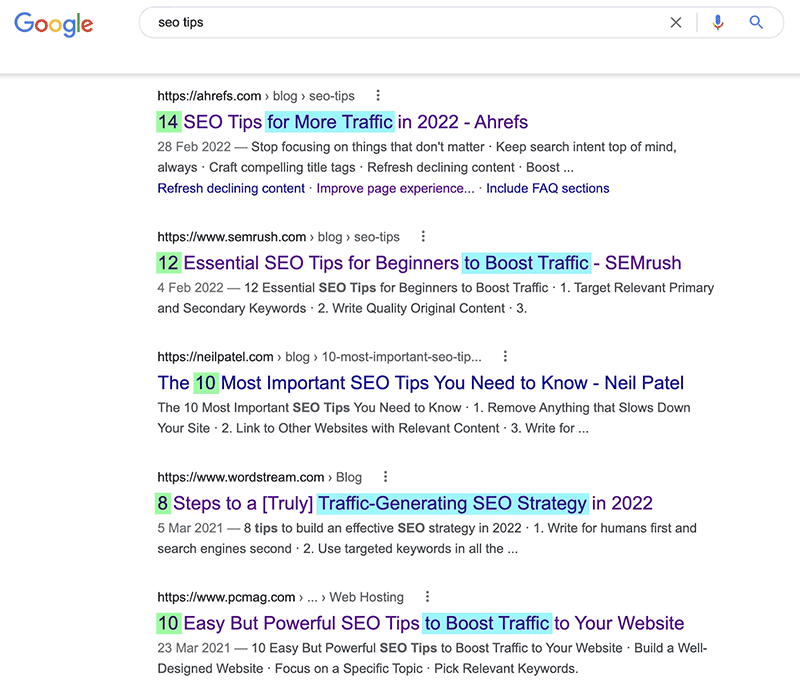Open three-dot menu beside pcmag.com result
800x700 pixels.
coord(427,596)
